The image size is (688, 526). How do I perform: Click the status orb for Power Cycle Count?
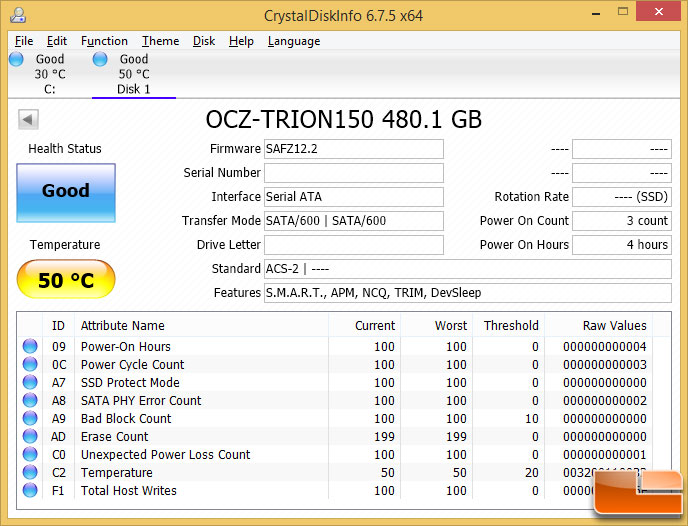click(30, 364)
